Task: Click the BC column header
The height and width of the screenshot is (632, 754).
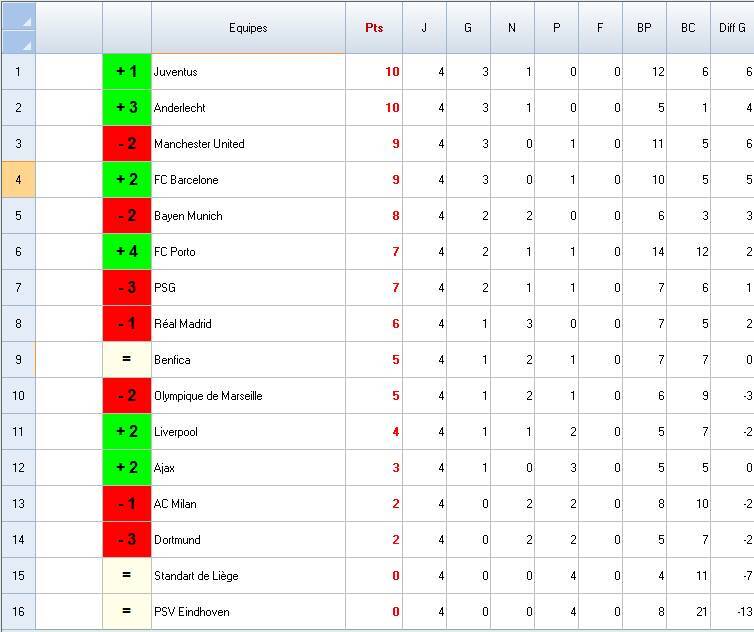Action: tap(688, 28)
